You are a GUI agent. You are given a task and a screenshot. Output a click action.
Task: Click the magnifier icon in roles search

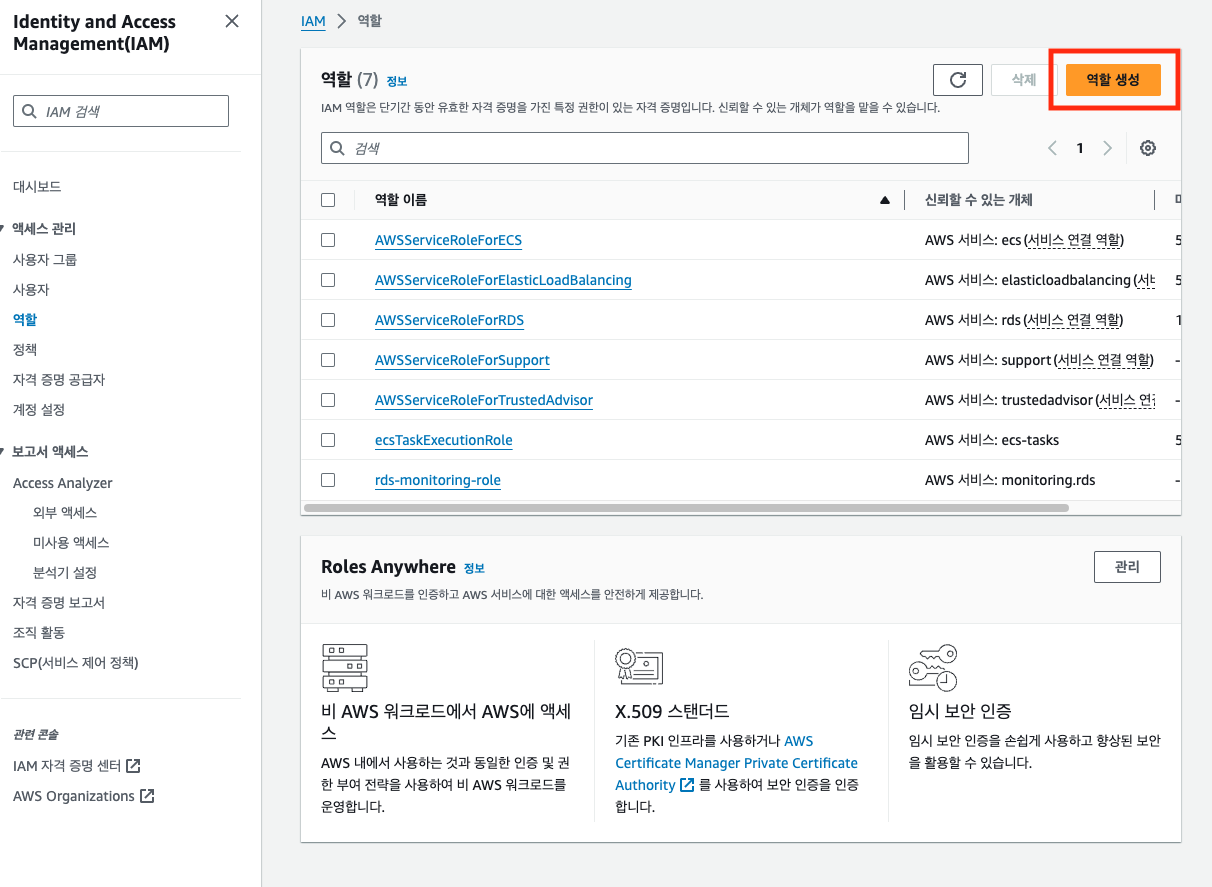(337, 148)
